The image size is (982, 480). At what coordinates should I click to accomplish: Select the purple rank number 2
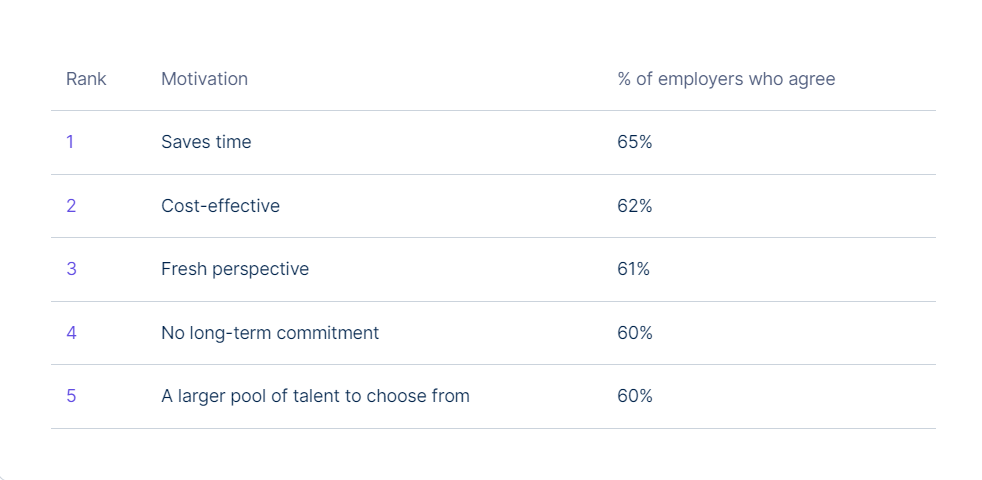[71, 206]
